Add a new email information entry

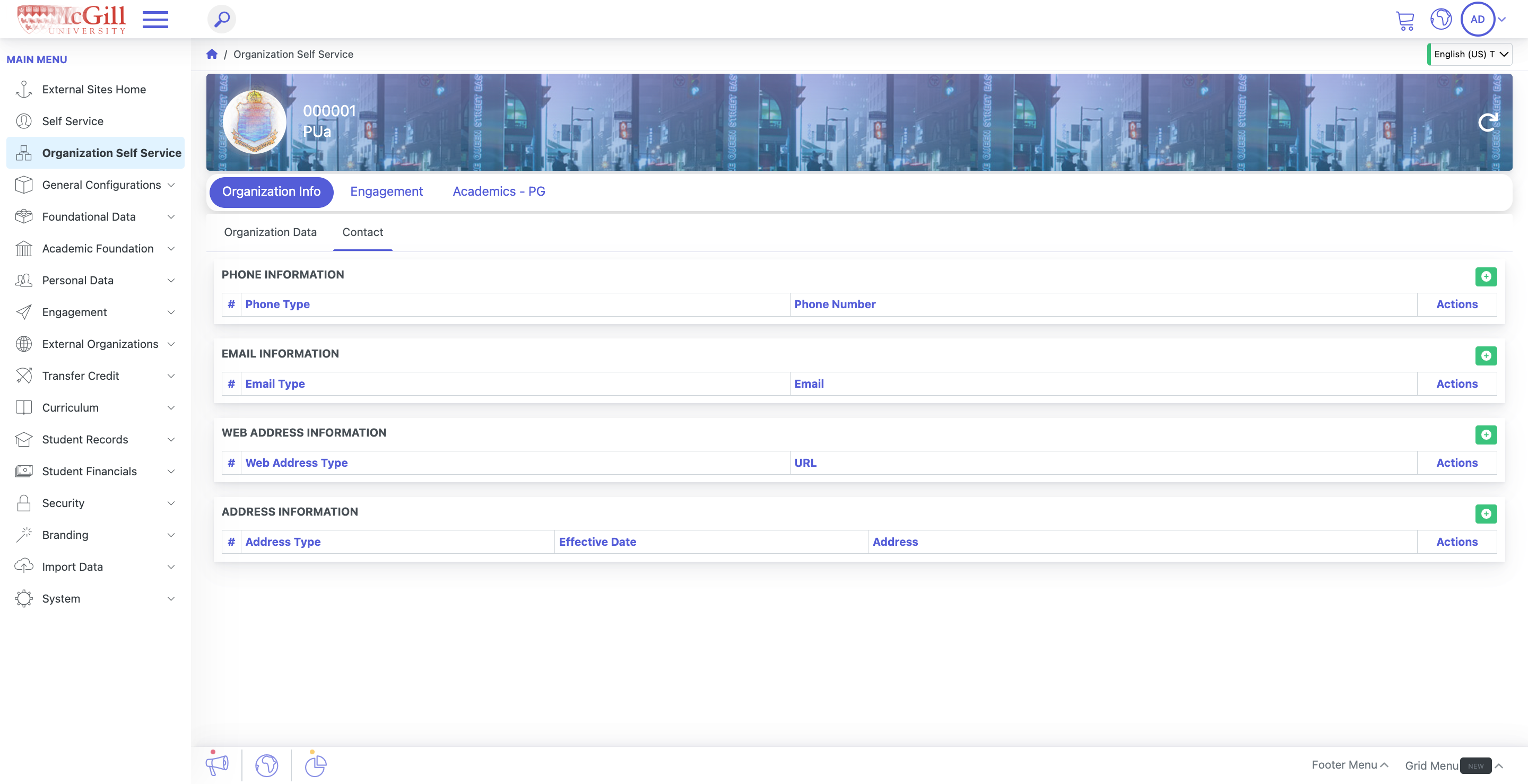click(x=1486, y=355)
